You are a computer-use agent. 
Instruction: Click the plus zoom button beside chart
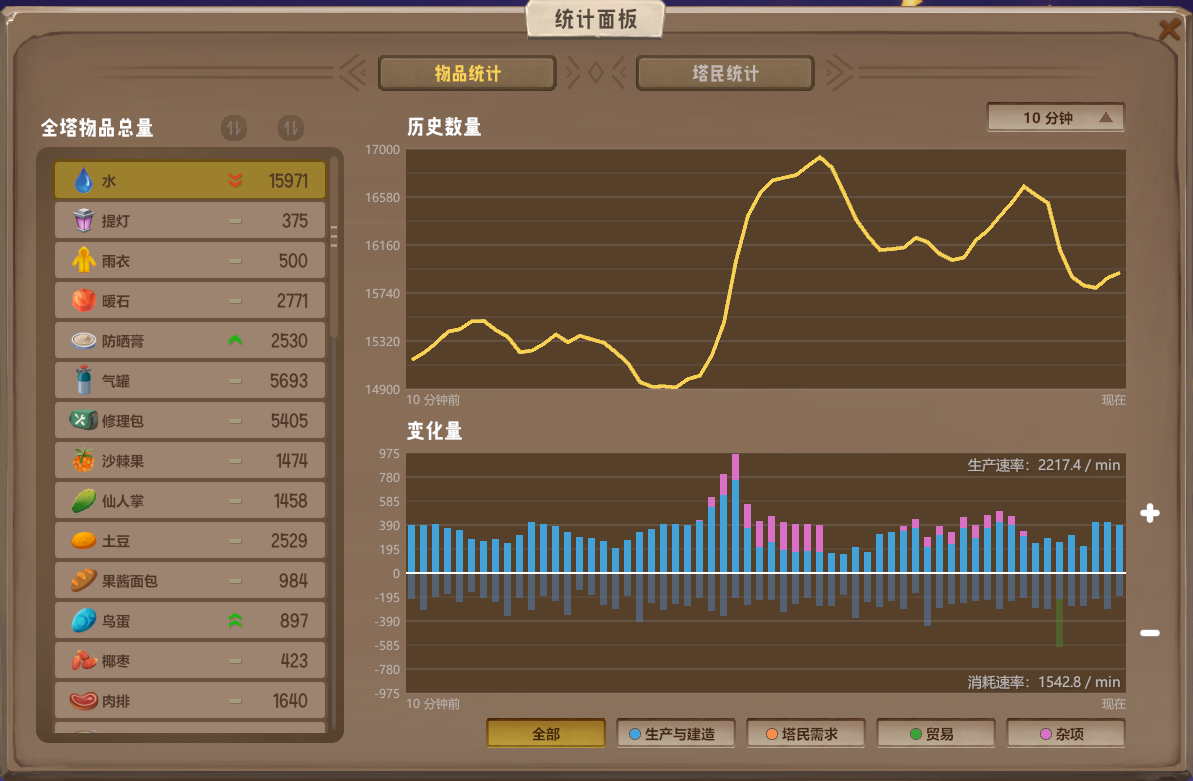pos(1150,514)
